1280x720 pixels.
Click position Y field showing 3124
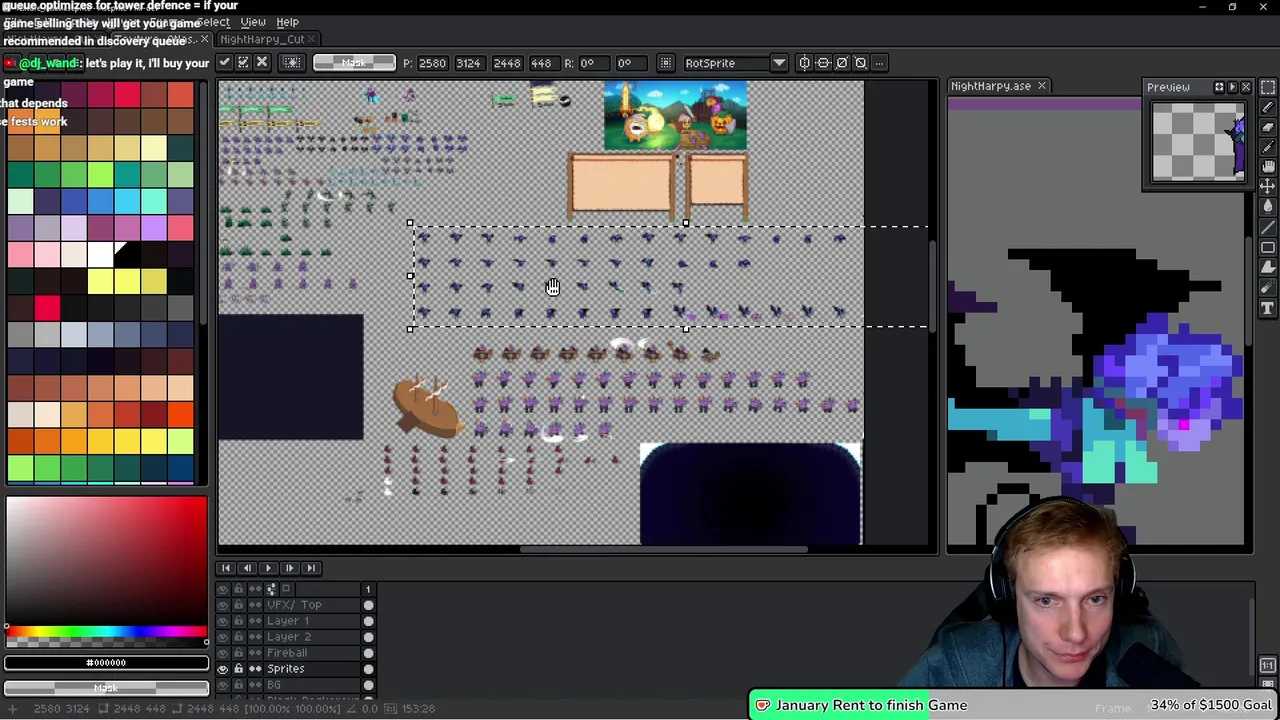point(470,62)
